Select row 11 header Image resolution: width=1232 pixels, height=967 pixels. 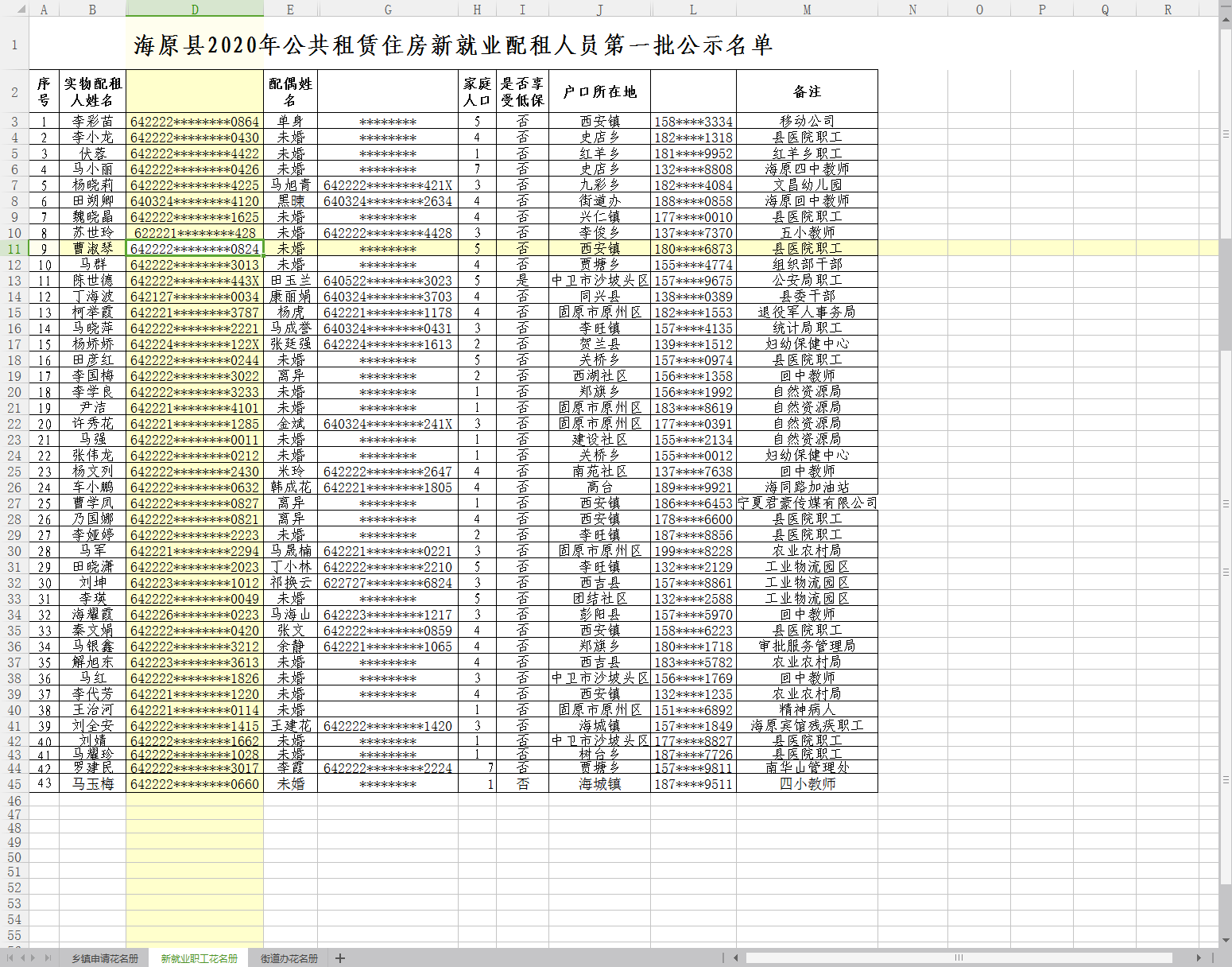point(14,249)
